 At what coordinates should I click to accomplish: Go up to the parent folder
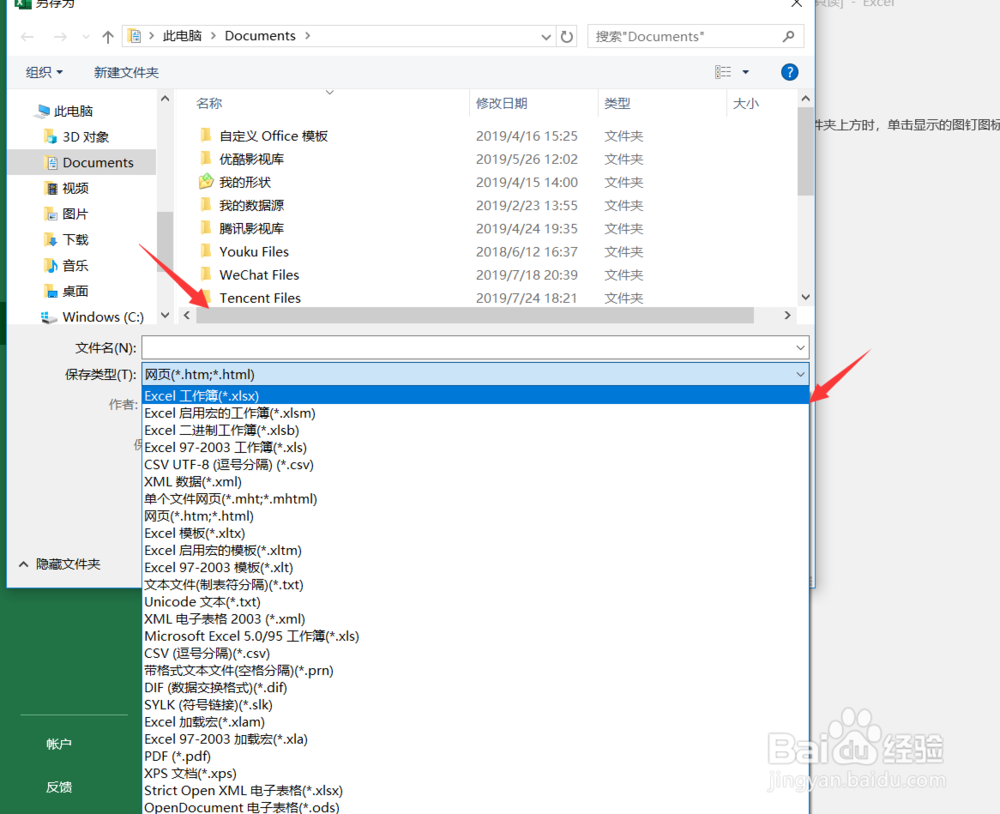click(x=107, y=36)
